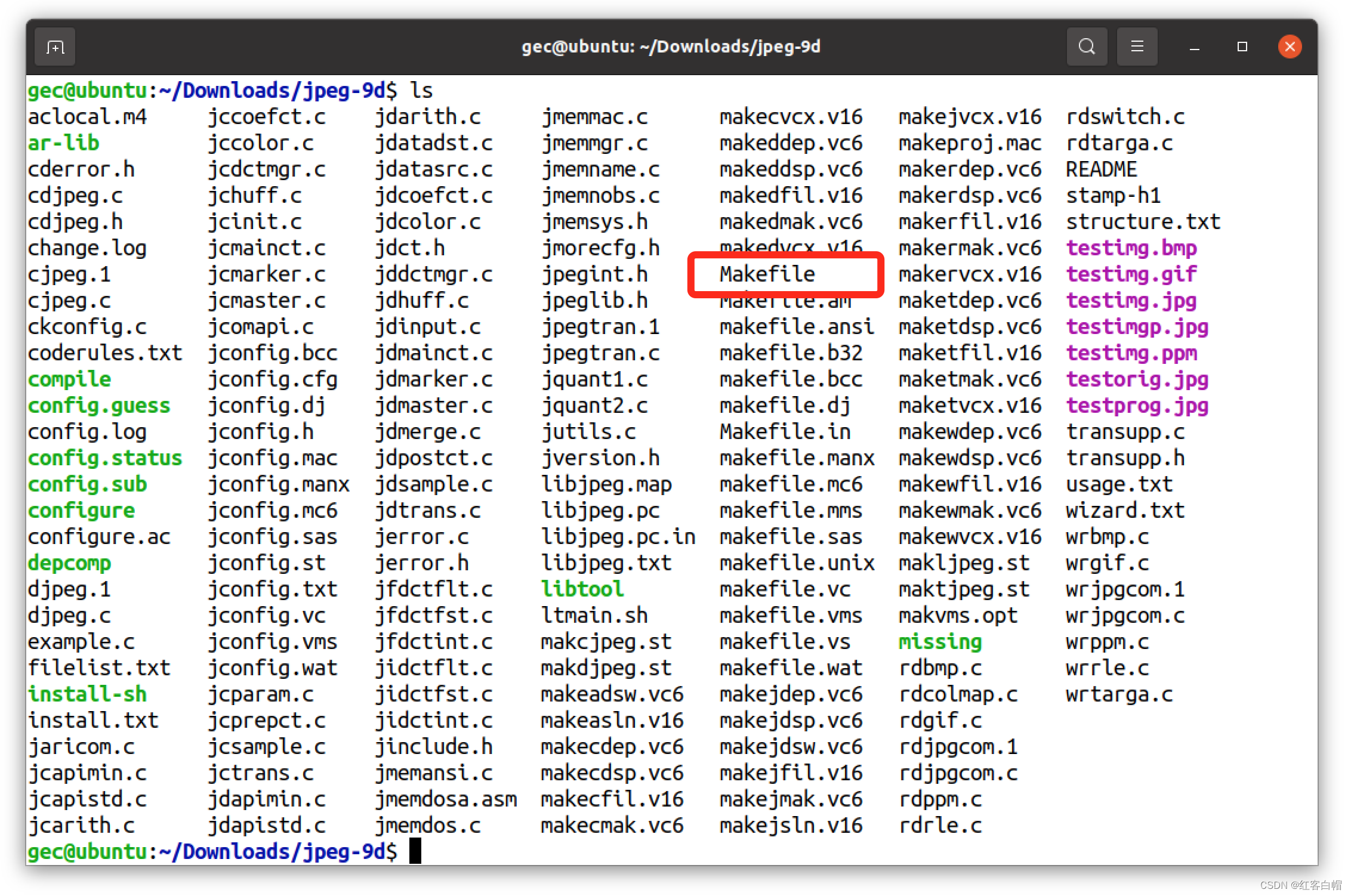Click the testimgp.jpg file name
1351x896 pixels.
pos(1137,327)
